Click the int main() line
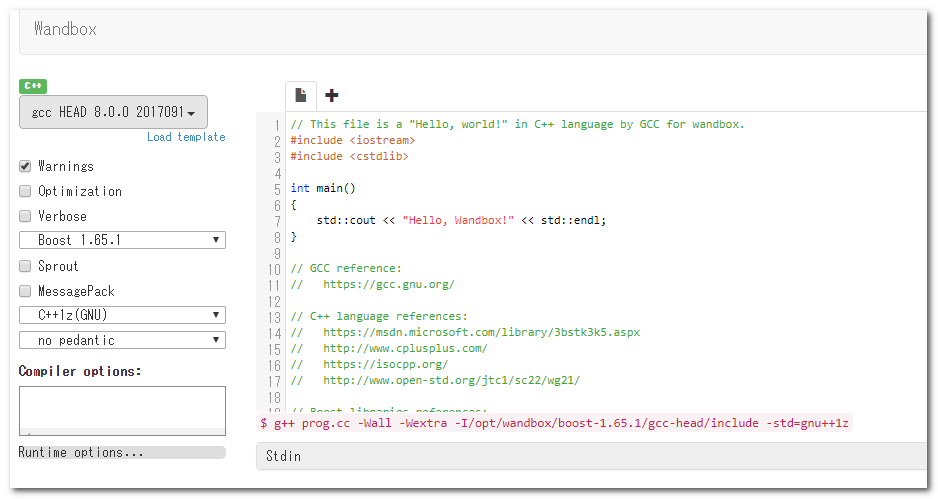The height and width of the screenshot is (499, 938). (323, 188)
